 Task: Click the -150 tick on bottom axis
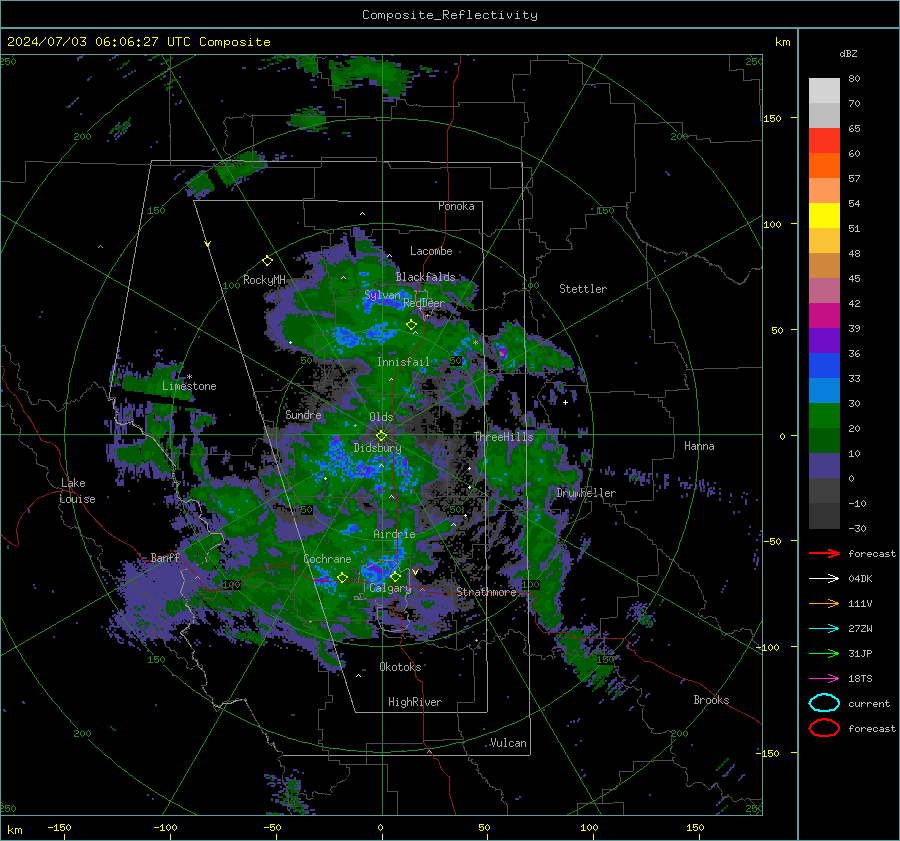point(60,828)
